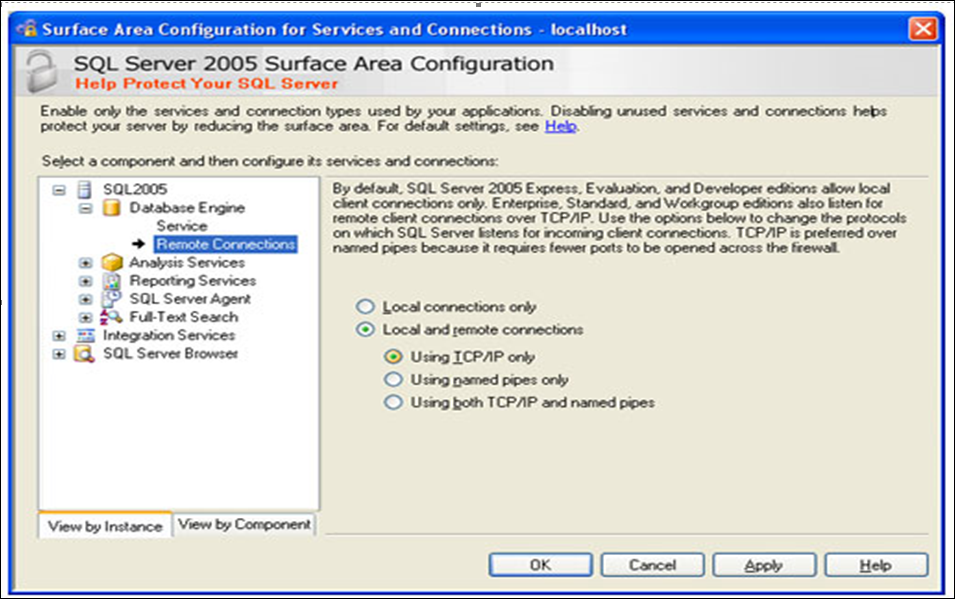This screenshot has height=599, width=955.
Task: Click the Integration Services icon
Action: tap(85, 336)
